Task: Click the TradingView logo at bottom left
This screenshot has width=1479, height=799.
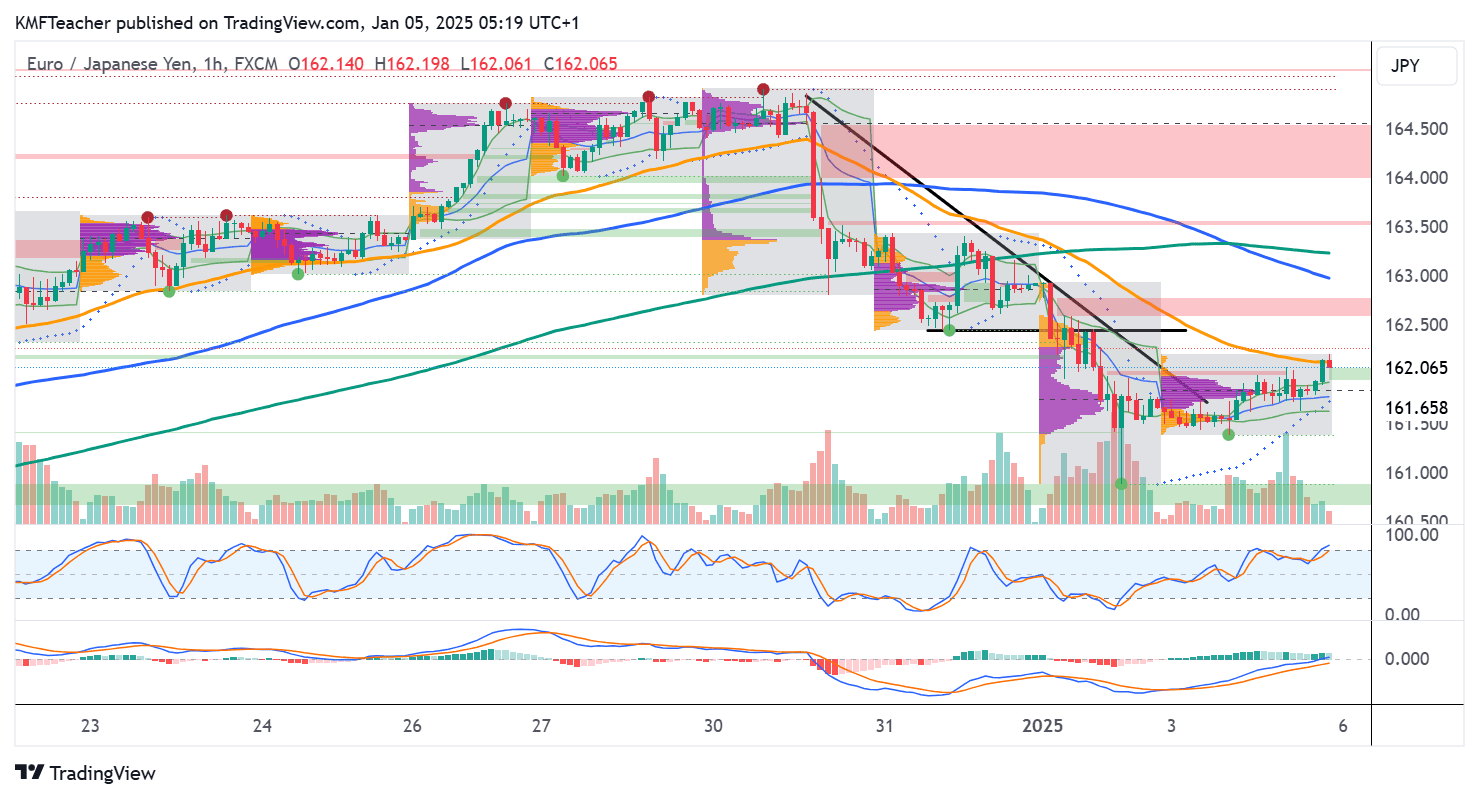Action: click(x=86, y=773)
